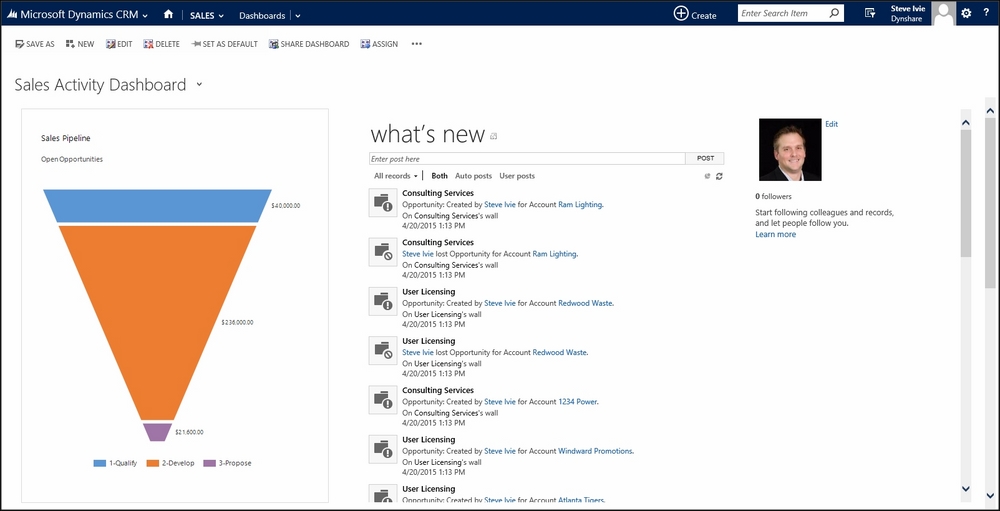Click the $40,000.00 funnel value label
The width and height of the screenshot is (1000, 511).
coord(286,206)
